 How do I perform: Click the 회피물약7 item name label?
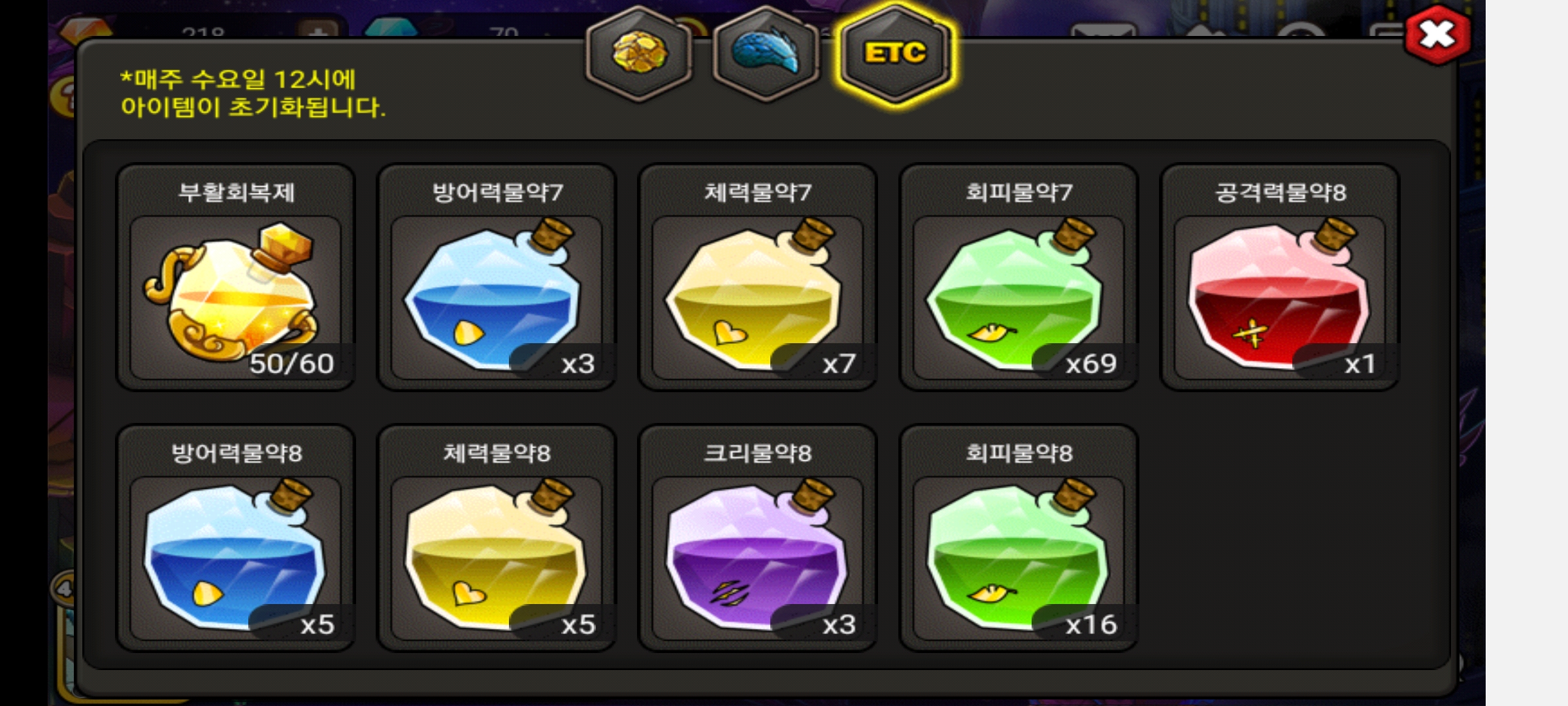tap(1019, 192)
